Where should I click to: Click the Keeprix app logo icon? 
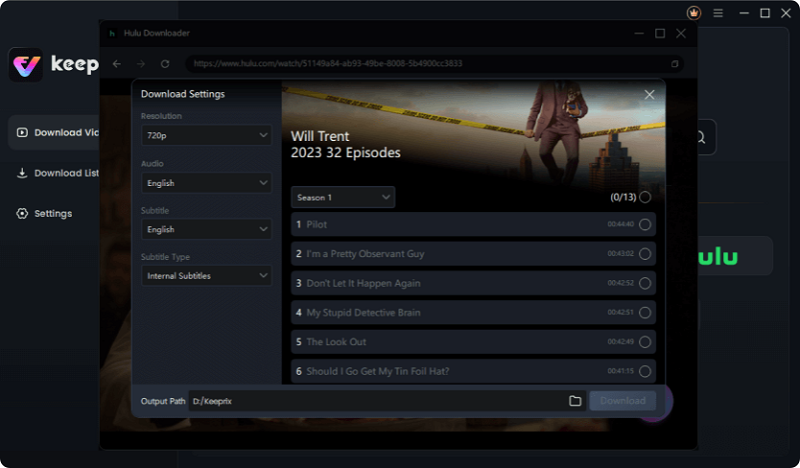coord(26,65)
